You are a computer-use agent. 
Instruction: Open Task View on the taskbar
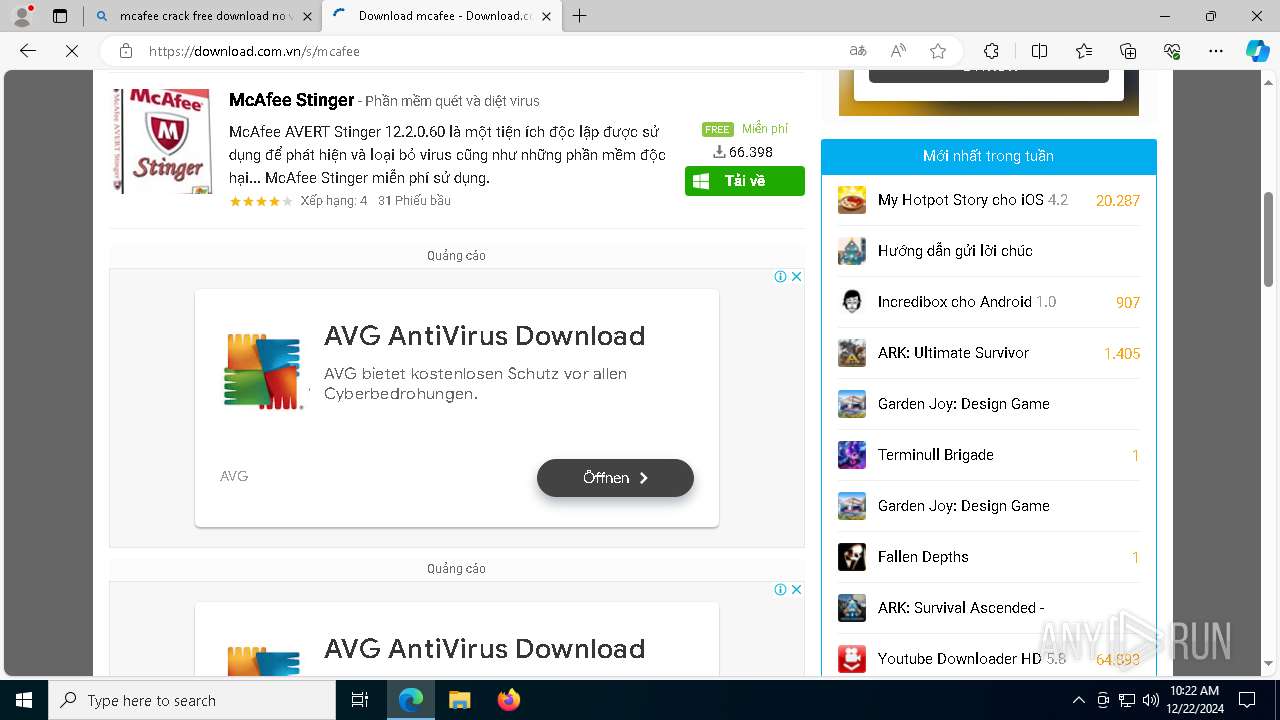(x=360, y=700)
